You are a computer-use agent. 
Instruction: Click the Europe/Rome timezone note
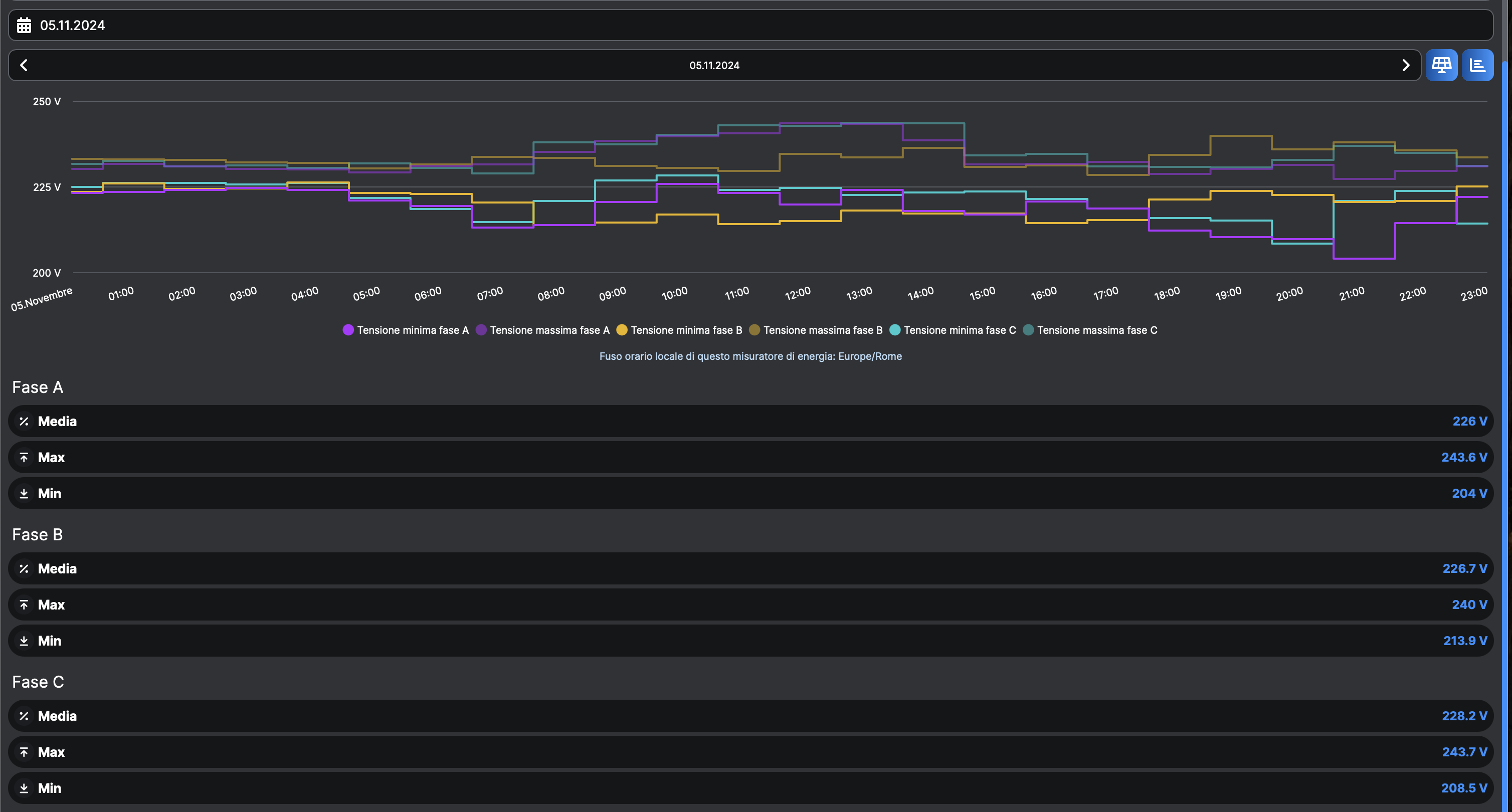750,356
